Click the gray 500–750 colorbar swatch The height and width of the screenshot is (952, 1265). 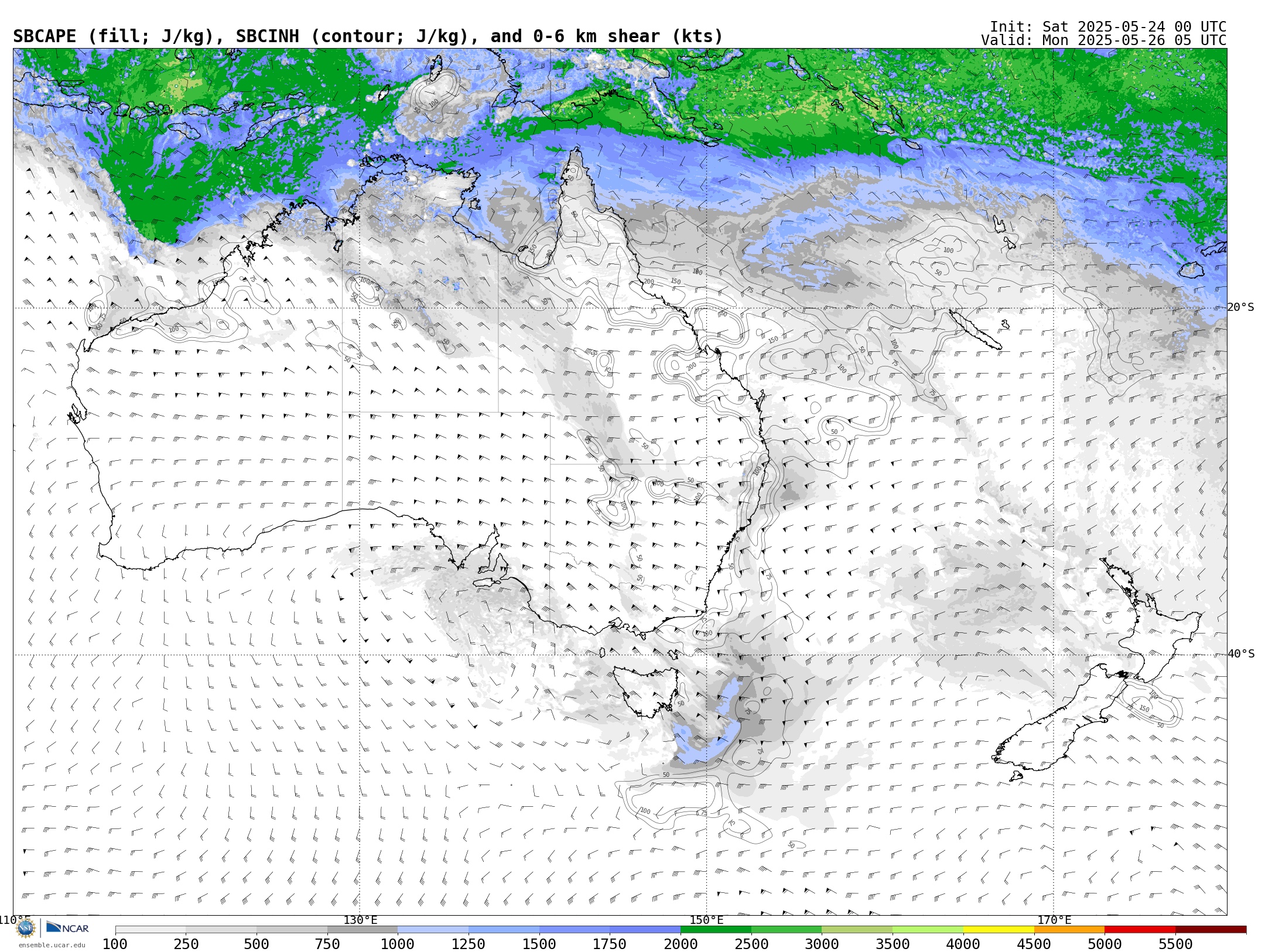[292, 930]
